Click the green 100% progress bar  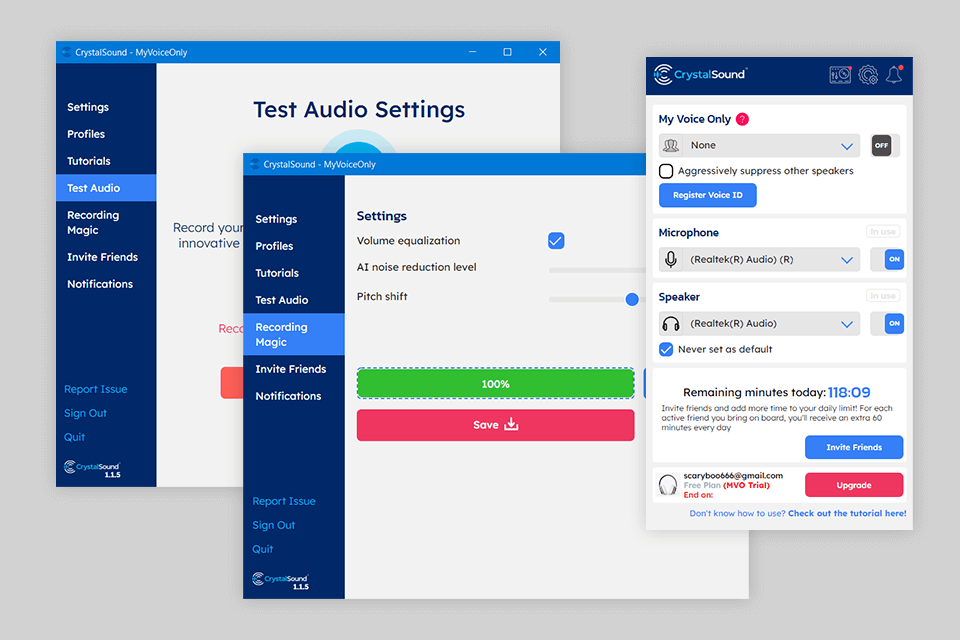[495, 384]
